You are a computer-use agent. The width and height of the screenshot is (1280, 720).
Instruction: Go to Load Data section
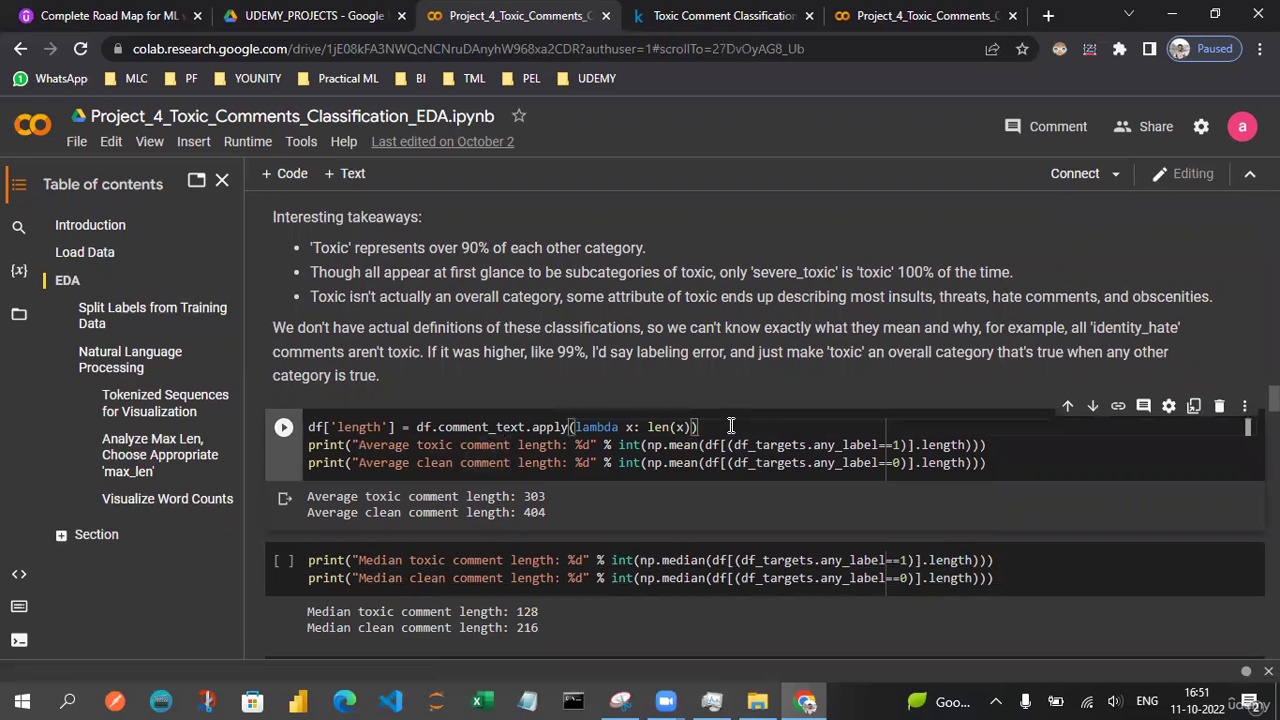(x=85, y=252)
